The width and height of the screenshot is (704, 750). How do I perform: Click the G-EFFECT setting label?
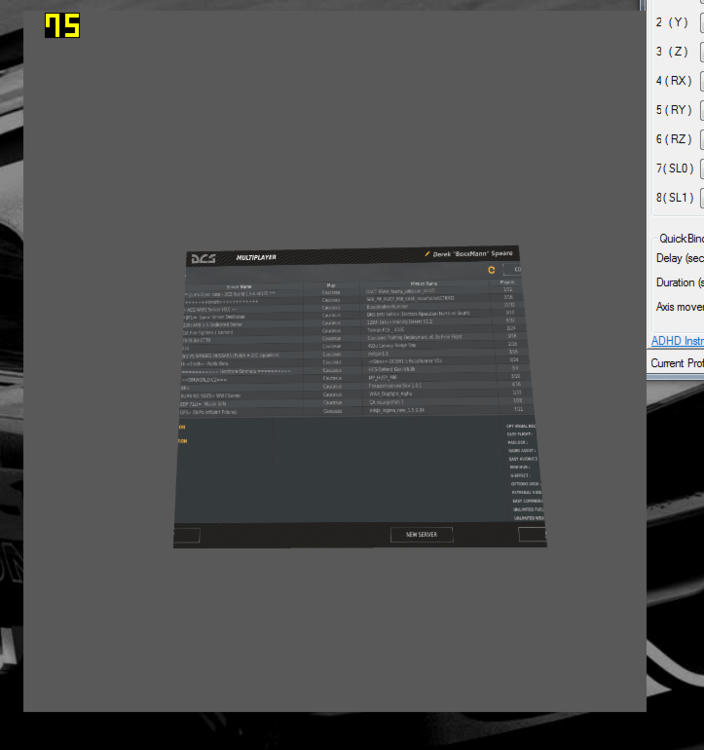pyautogui.click(x=520, y=475)
